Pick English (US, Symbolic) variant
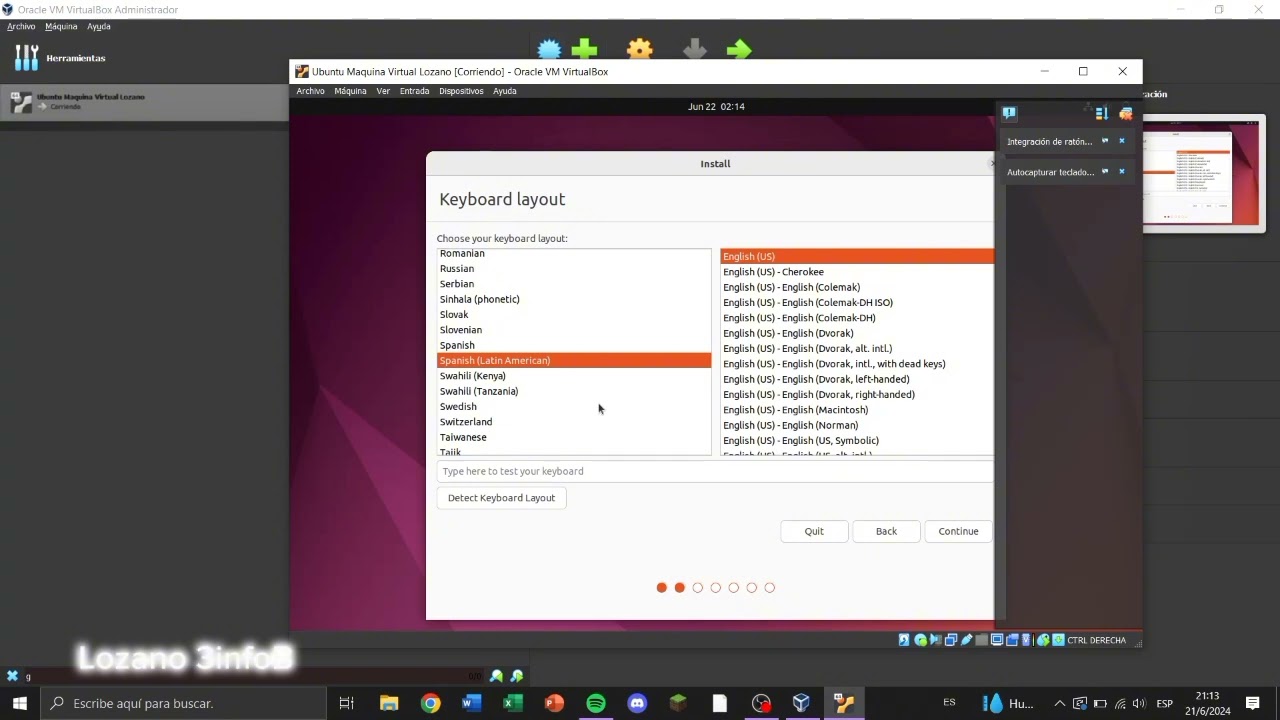Screen dimensions: 1280x720 tap(857, 441)
